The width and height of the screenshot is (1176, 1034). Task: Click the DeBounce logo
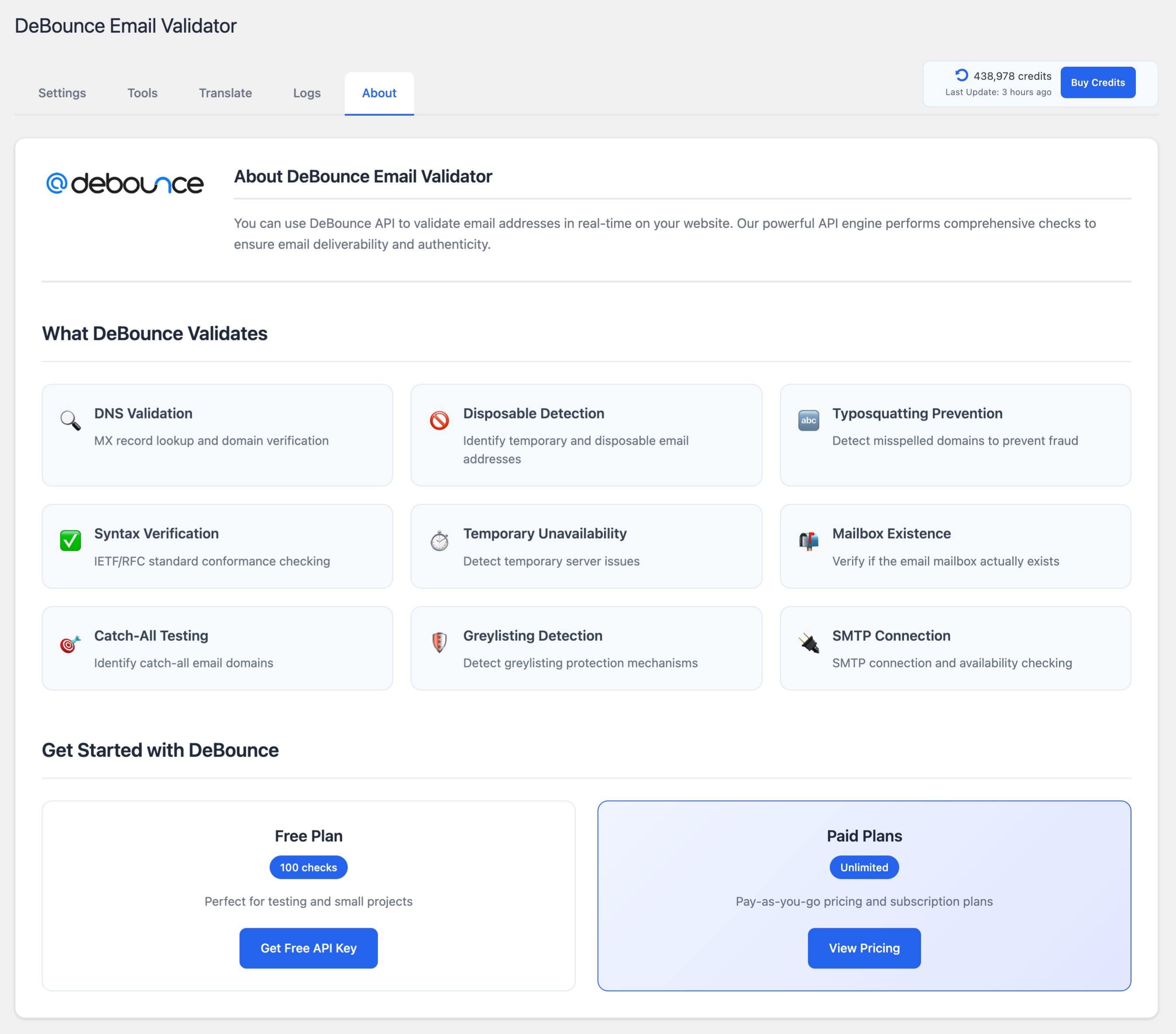125,183
